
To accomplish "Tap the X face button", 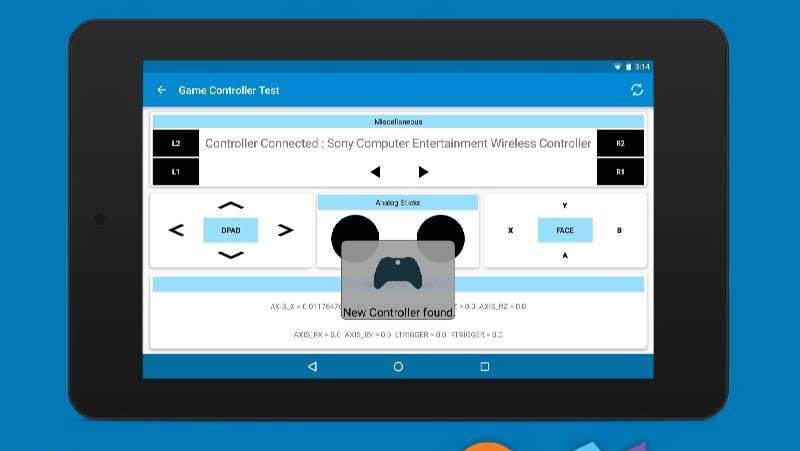I will tap(510, 231).
